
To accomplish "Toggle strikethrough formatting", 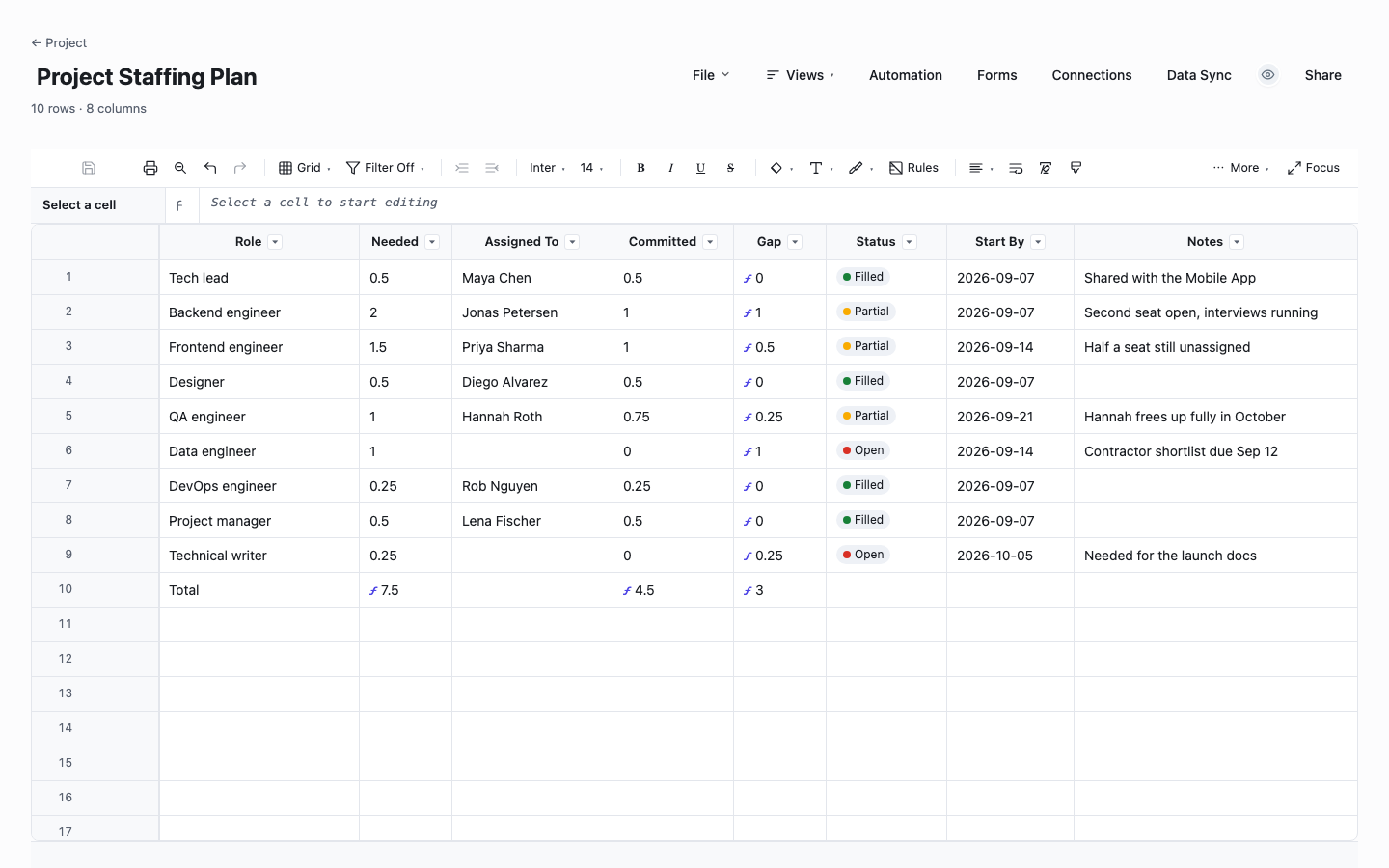I will pos(730,168).
